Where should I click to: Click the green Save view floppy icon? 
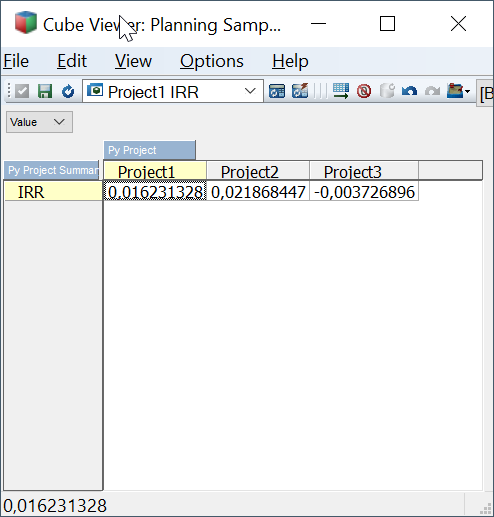click(45, 91)
